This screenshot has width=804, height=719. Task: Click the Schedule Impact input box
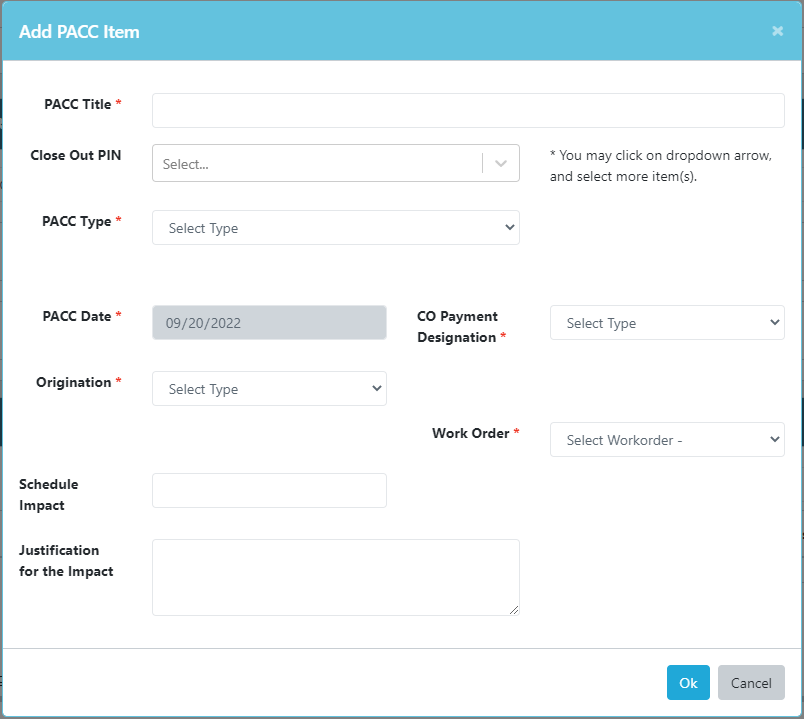click(x=269, y=490)
